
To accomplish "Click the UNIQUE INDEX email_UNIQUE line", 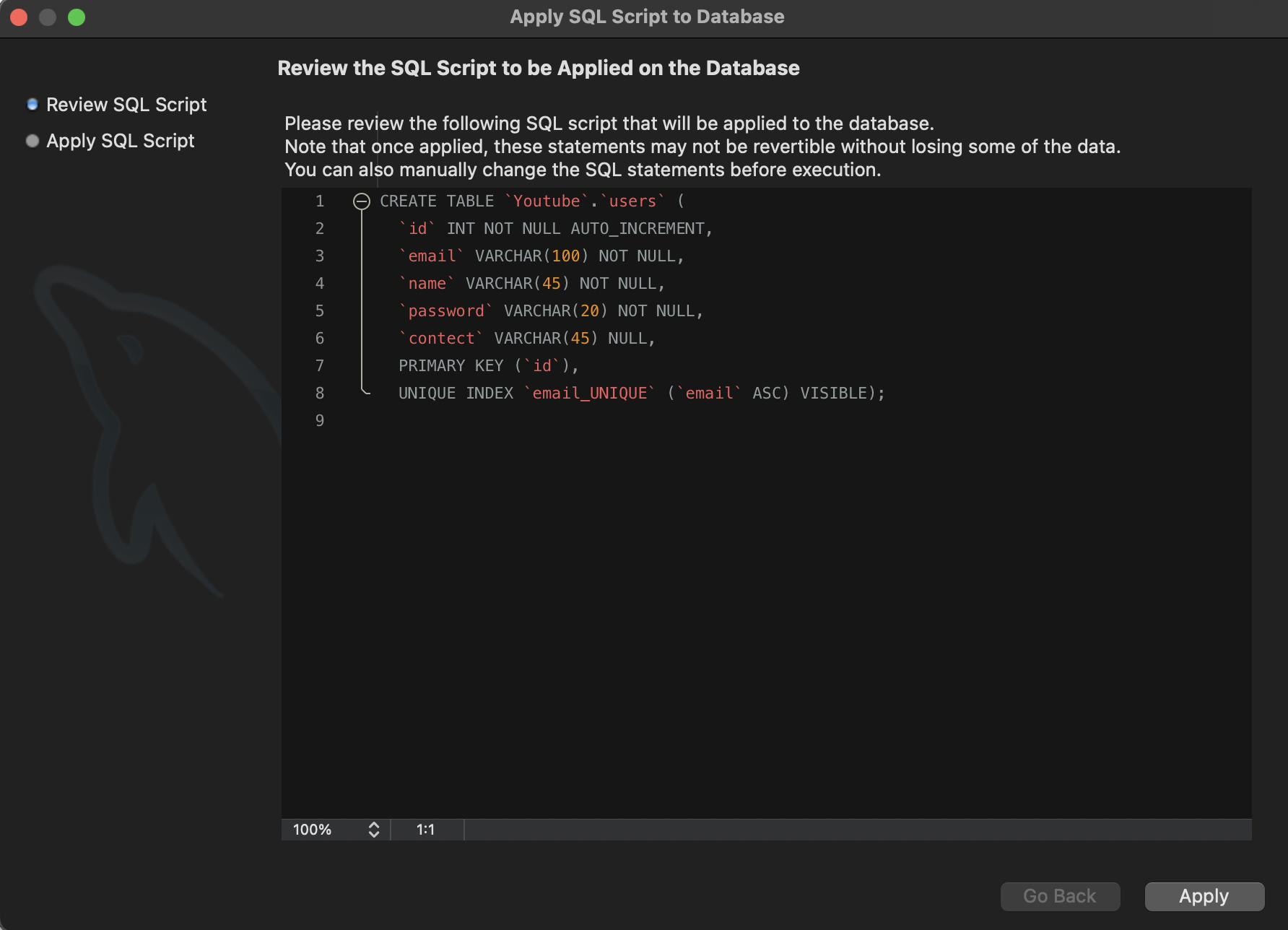I will coord(642,394).
